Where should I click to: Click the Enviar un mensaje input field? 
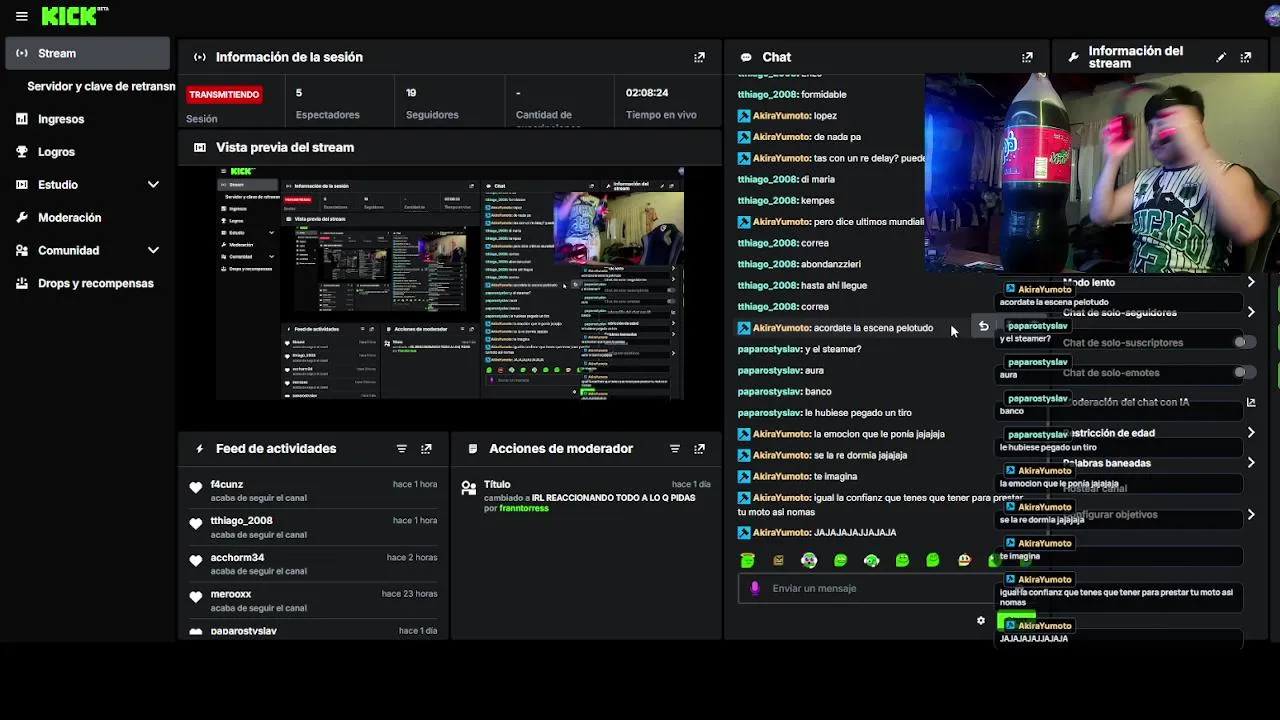coord(867,588)
